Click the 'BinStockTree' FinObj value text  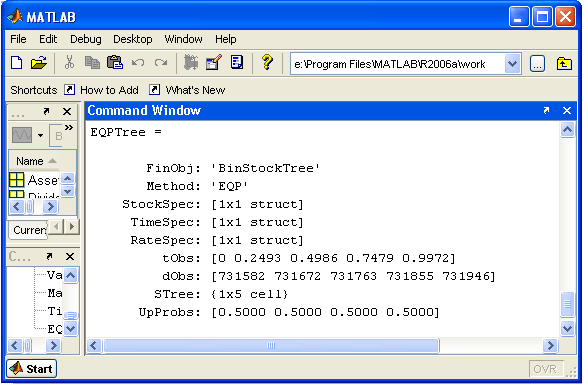point(265,168)
